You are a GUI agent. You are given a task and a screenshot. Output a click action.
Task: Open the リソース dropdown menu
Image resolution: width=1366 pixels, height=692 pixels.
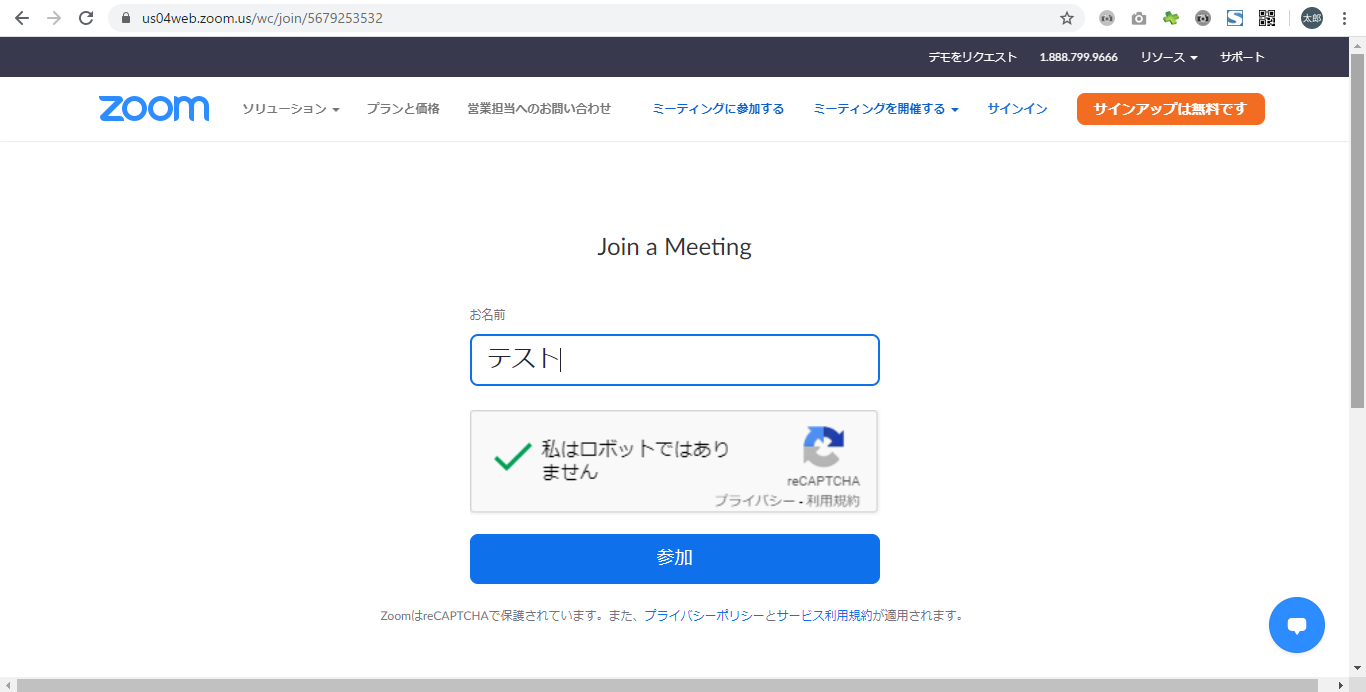click(1169, 57)
